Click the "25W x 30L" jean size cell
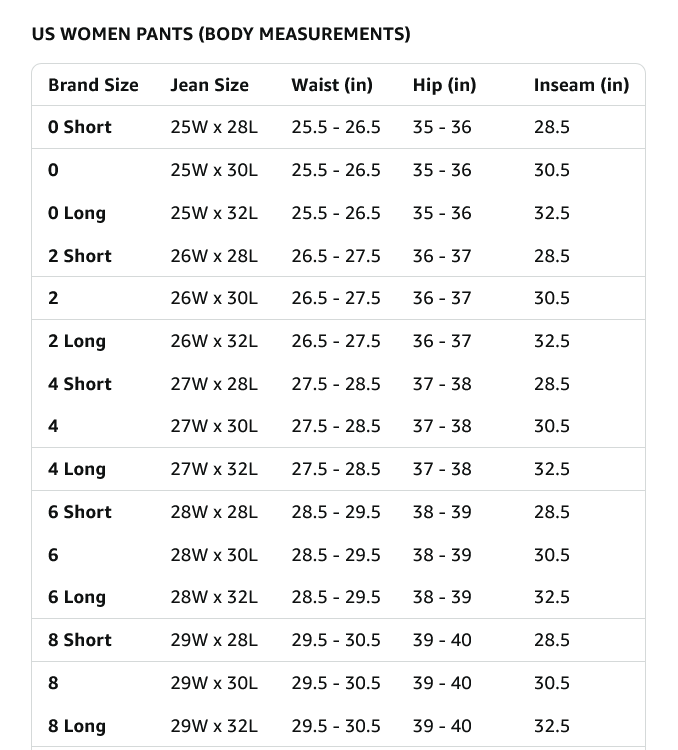Screen dimensions: 678x750 pos(214,170)
